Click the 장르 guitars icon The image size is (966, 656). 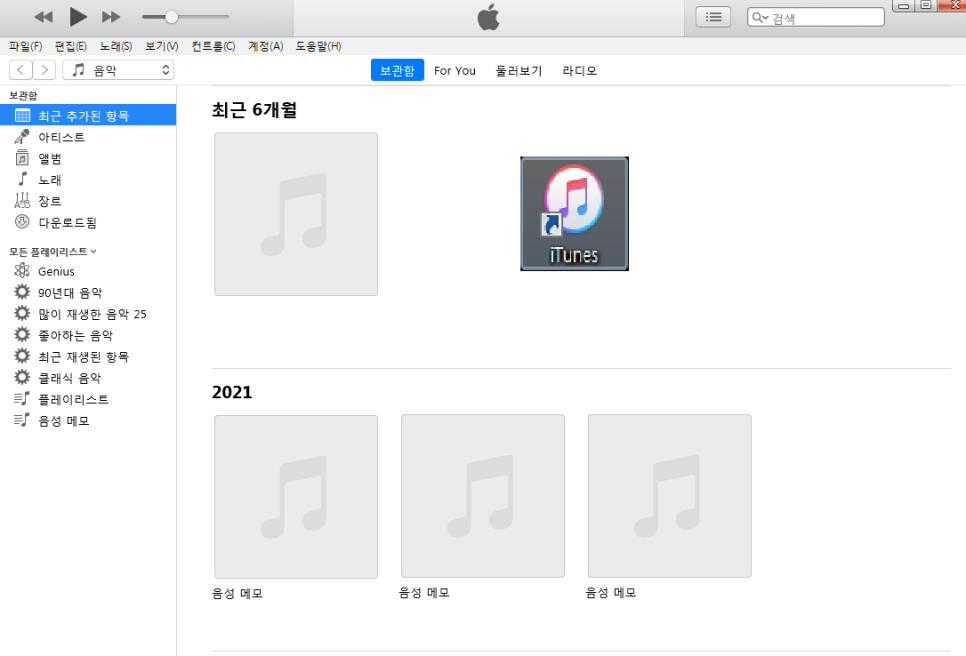(22, 200)
